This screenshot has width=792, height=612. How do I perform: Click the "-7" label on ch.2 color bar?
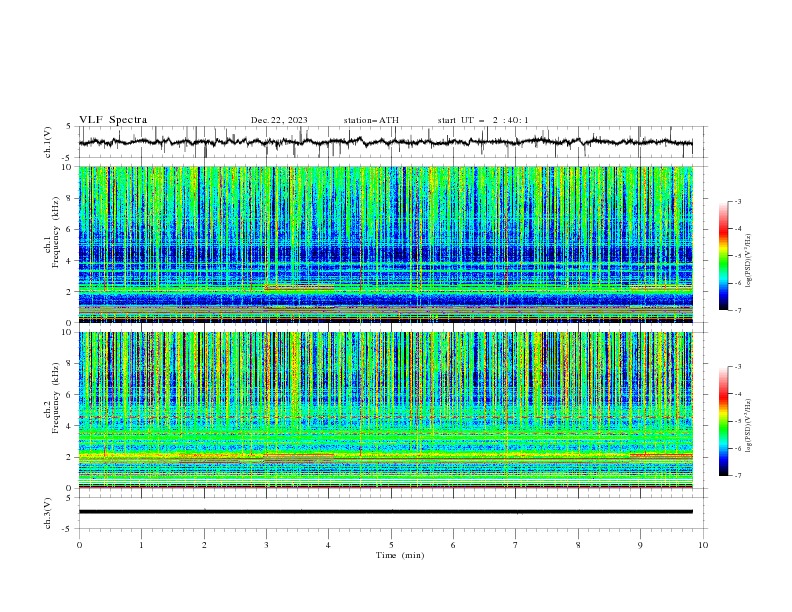(738, 476)
